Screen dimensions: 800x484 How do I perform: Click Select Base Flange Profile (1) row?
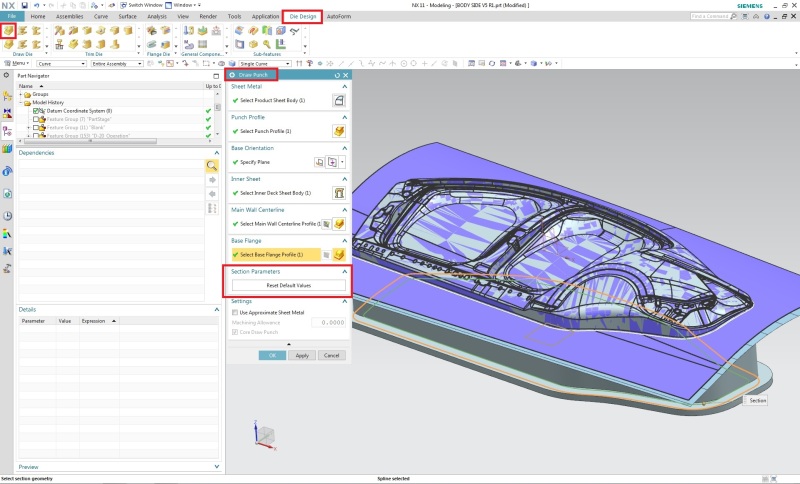[276, 254]
